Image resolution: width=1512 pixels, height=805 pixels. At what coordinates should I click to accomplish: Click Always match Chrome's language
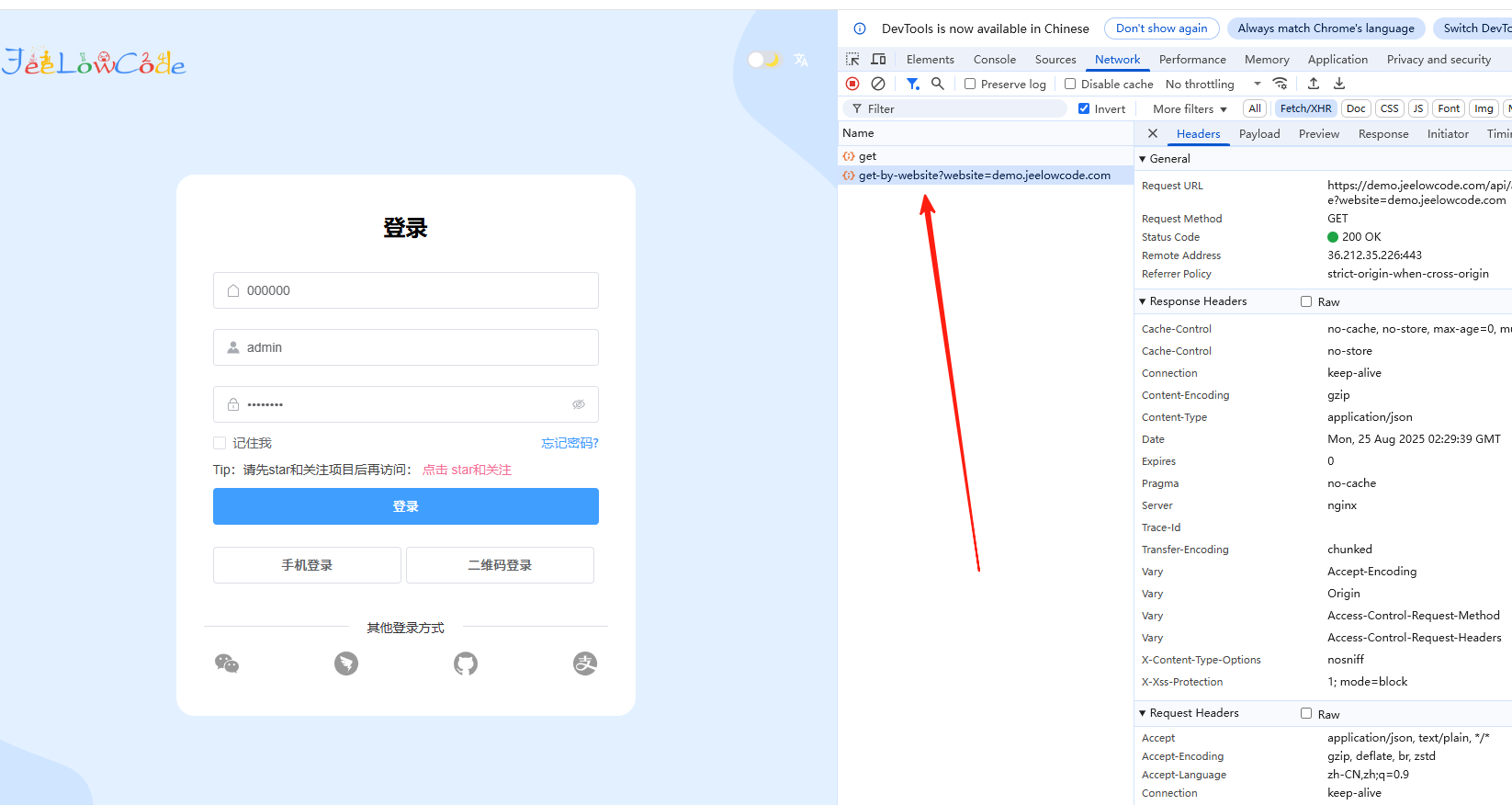[x=1326, y=28]
